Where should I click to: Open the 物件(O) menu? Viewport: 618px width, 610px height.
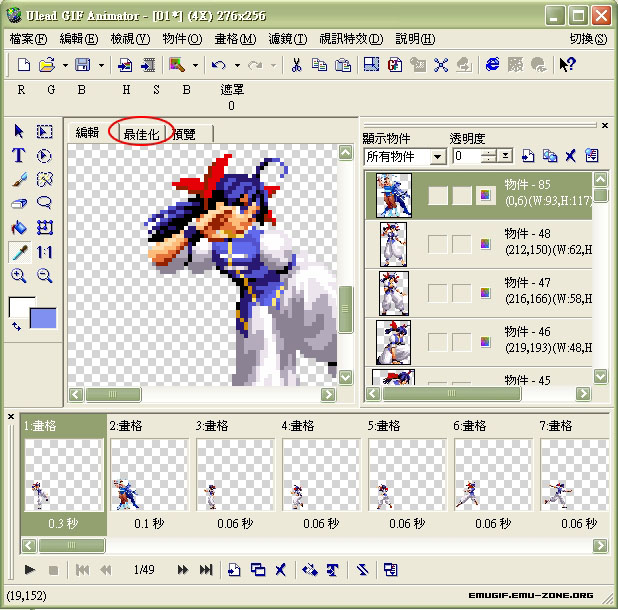(182, 39)
